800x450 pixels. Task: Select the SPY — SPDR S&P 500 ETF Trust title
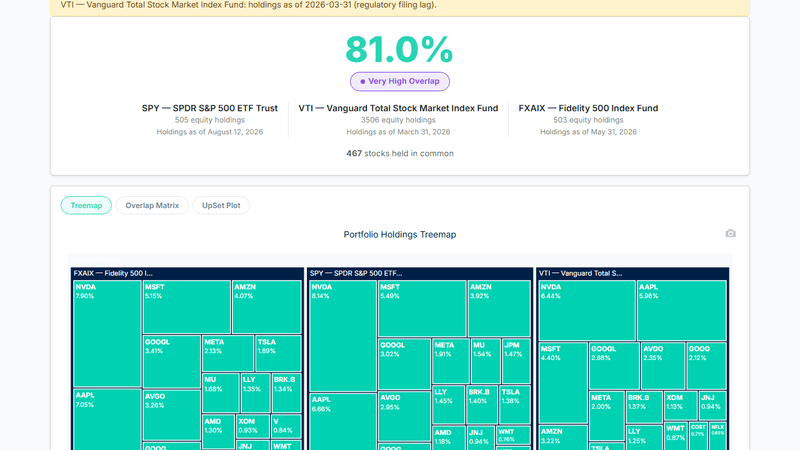click(210, 108)
